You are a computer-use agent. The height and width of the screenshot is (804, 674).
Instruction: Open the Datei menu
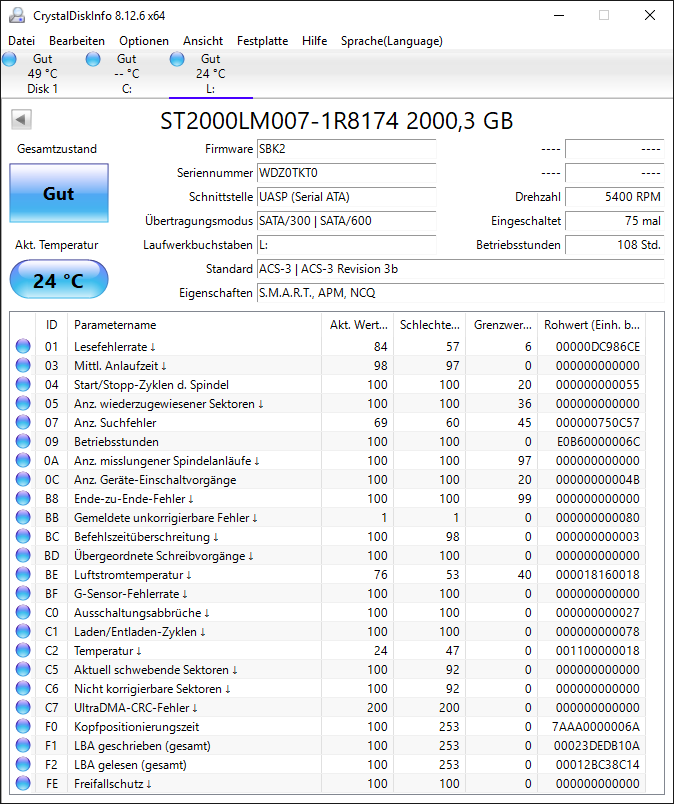click(22, 41)
